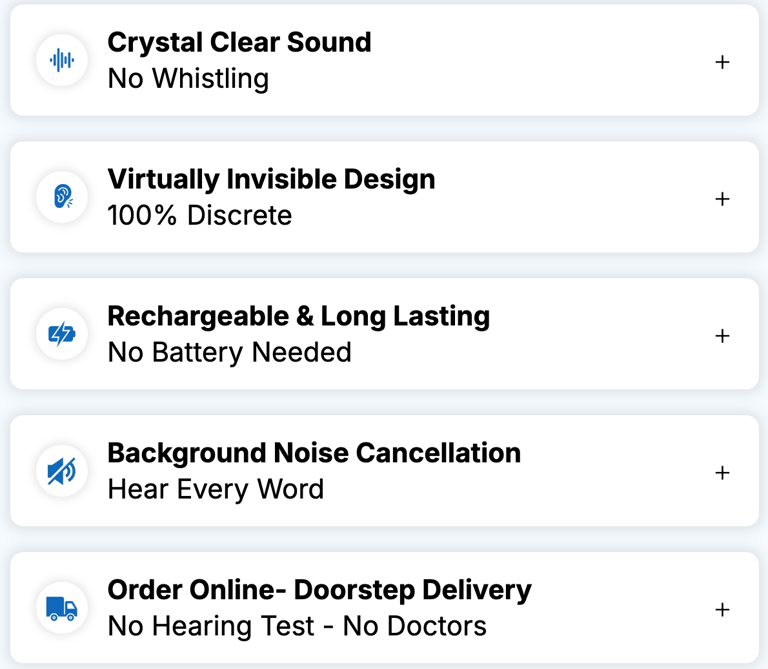Expand Background Noise Cancellation plus icon
The height and width of the screenshot is (669, 768).
tap(722, 472)
